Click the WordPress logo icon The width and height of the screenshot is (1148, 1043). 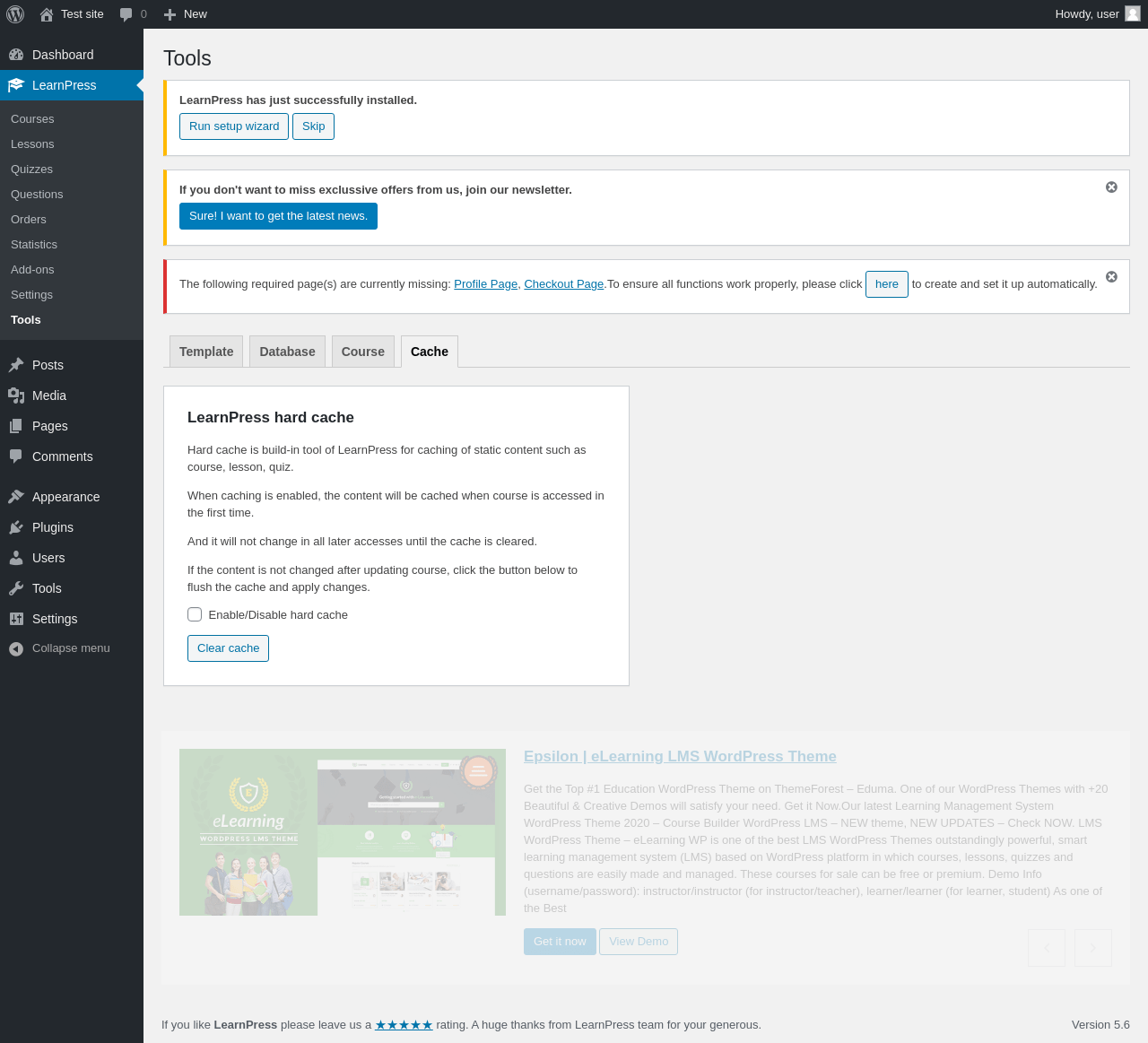pos(15,14)
